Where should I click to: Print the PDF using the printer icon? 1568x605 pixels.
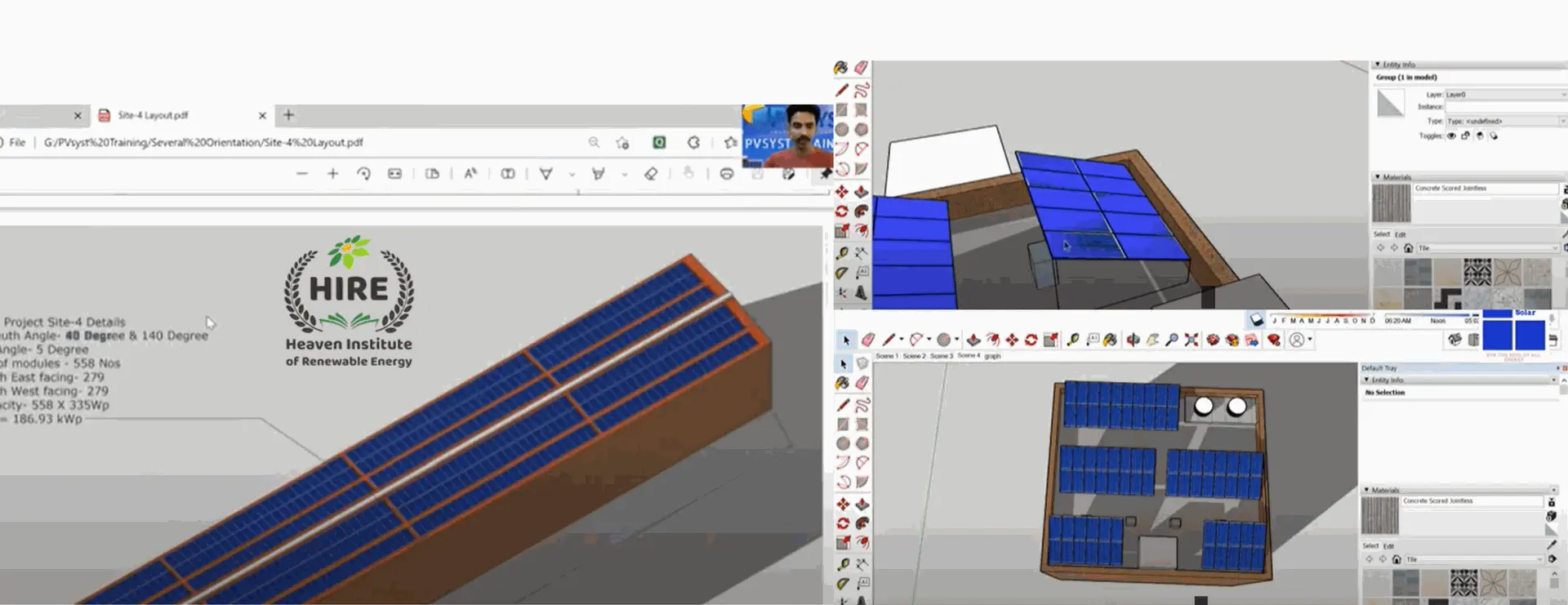726,173
